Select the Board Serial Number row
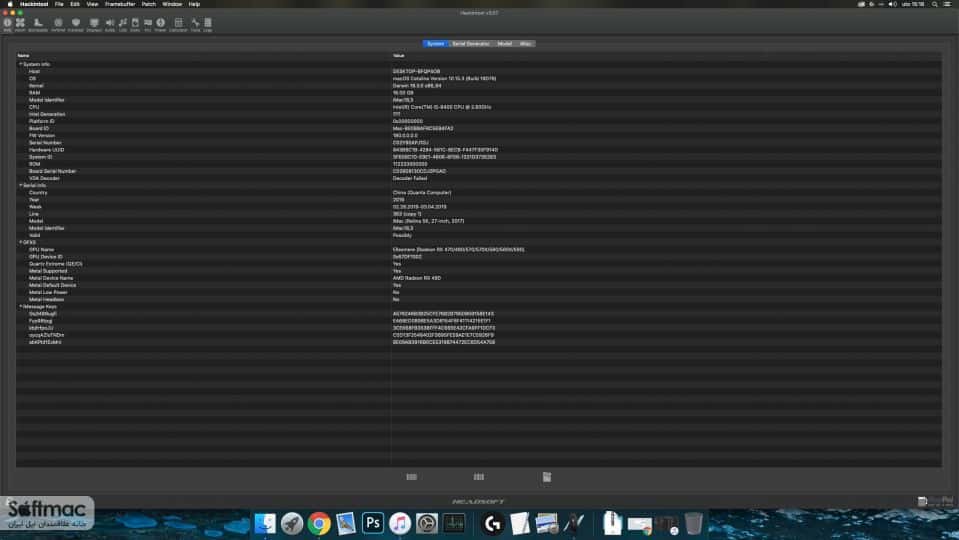The image size is (959, 540). [479, 171]
